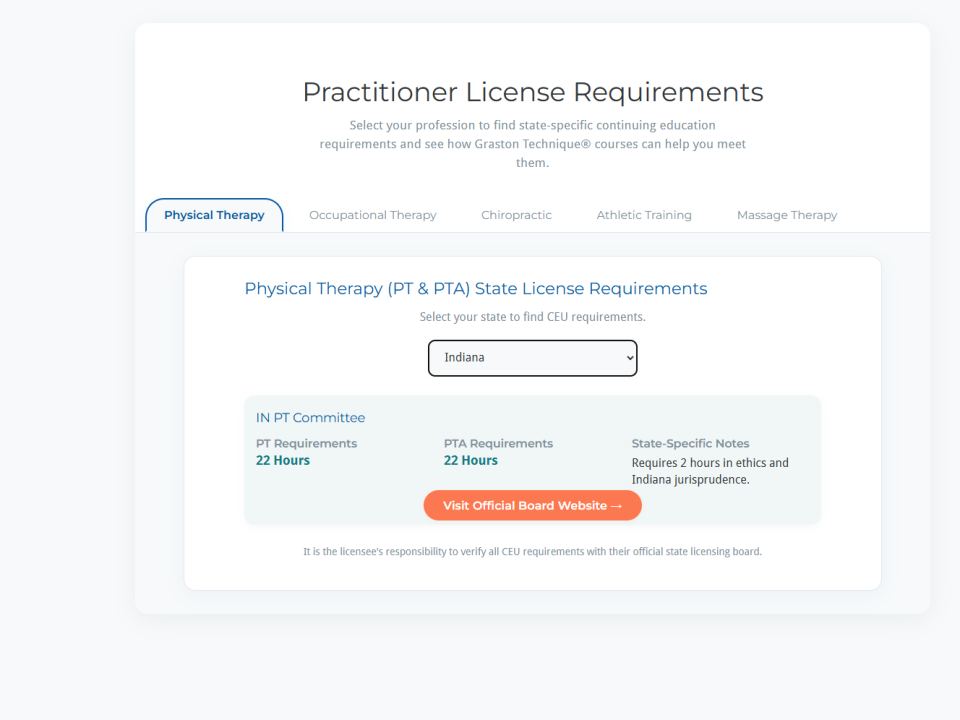
Task: Click Visit Official Board Website button
Action: point(532,505)
